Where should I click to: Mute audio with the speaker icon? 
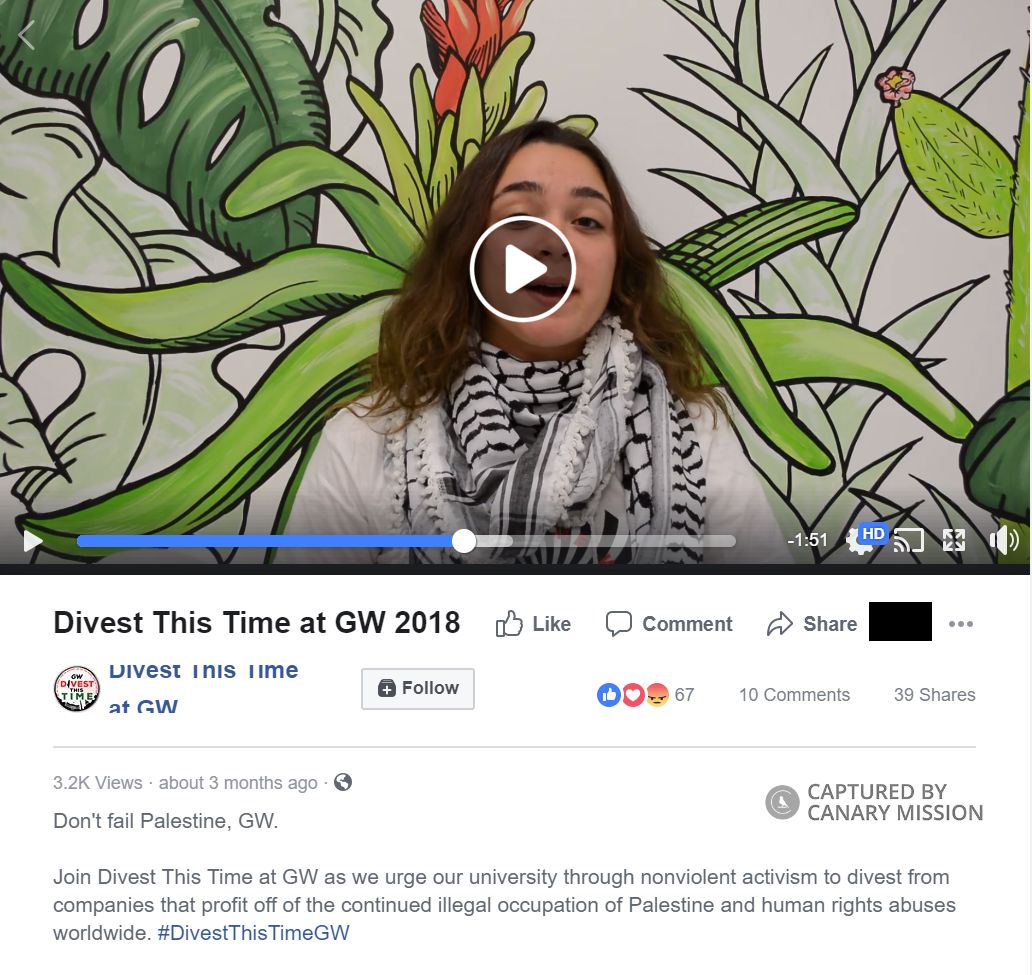(1004, 540)
